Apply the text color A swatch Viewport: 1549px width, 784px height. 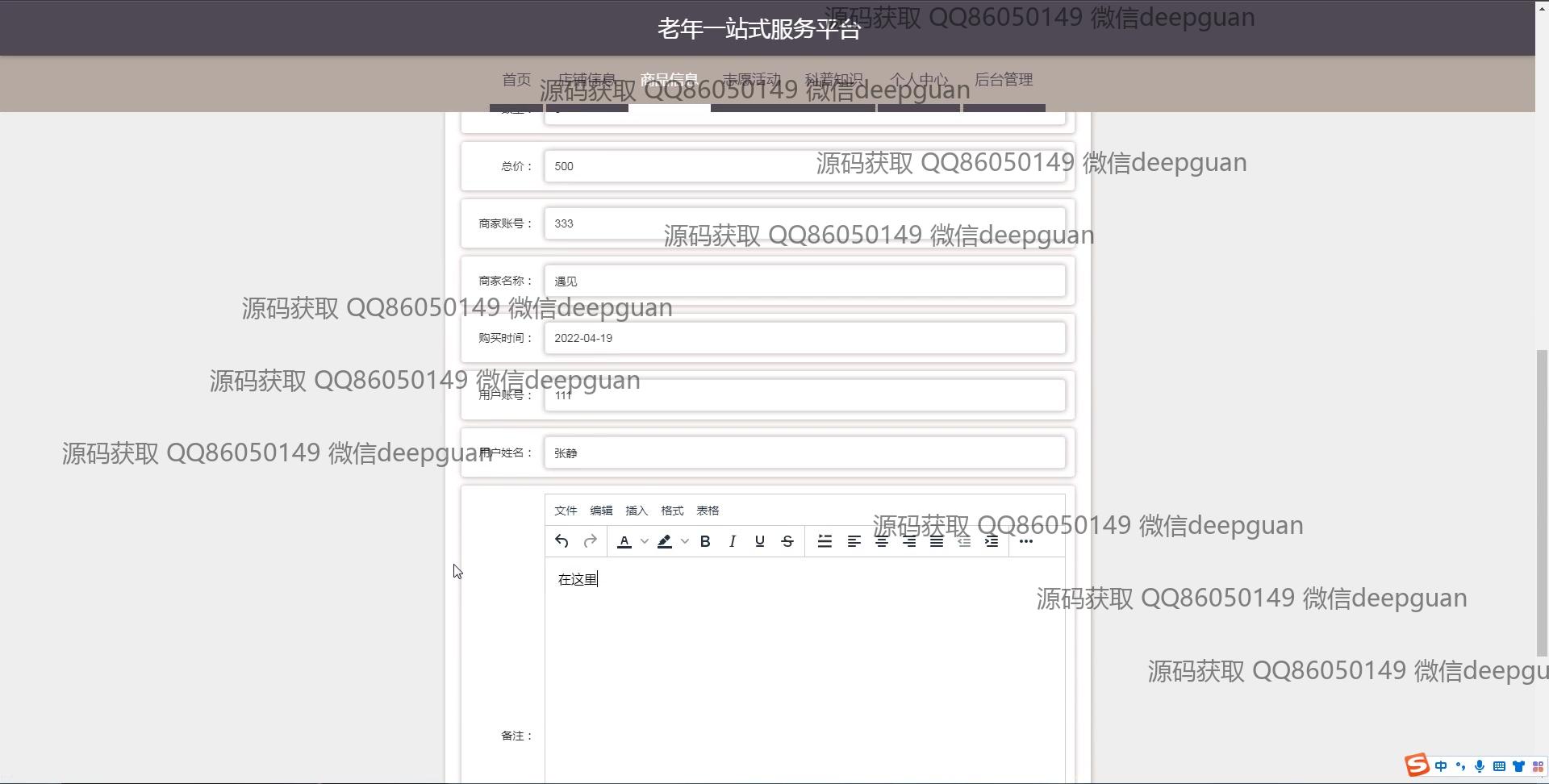624,541
